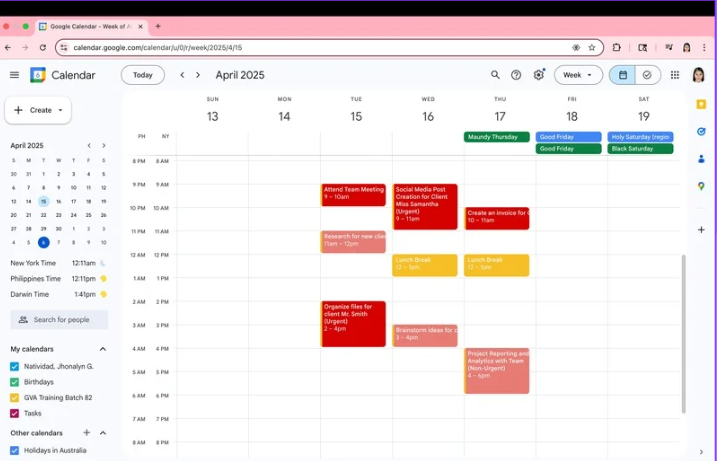
Task: Get add-ons plus icon in side panel
Action: [x=701, y=230]
